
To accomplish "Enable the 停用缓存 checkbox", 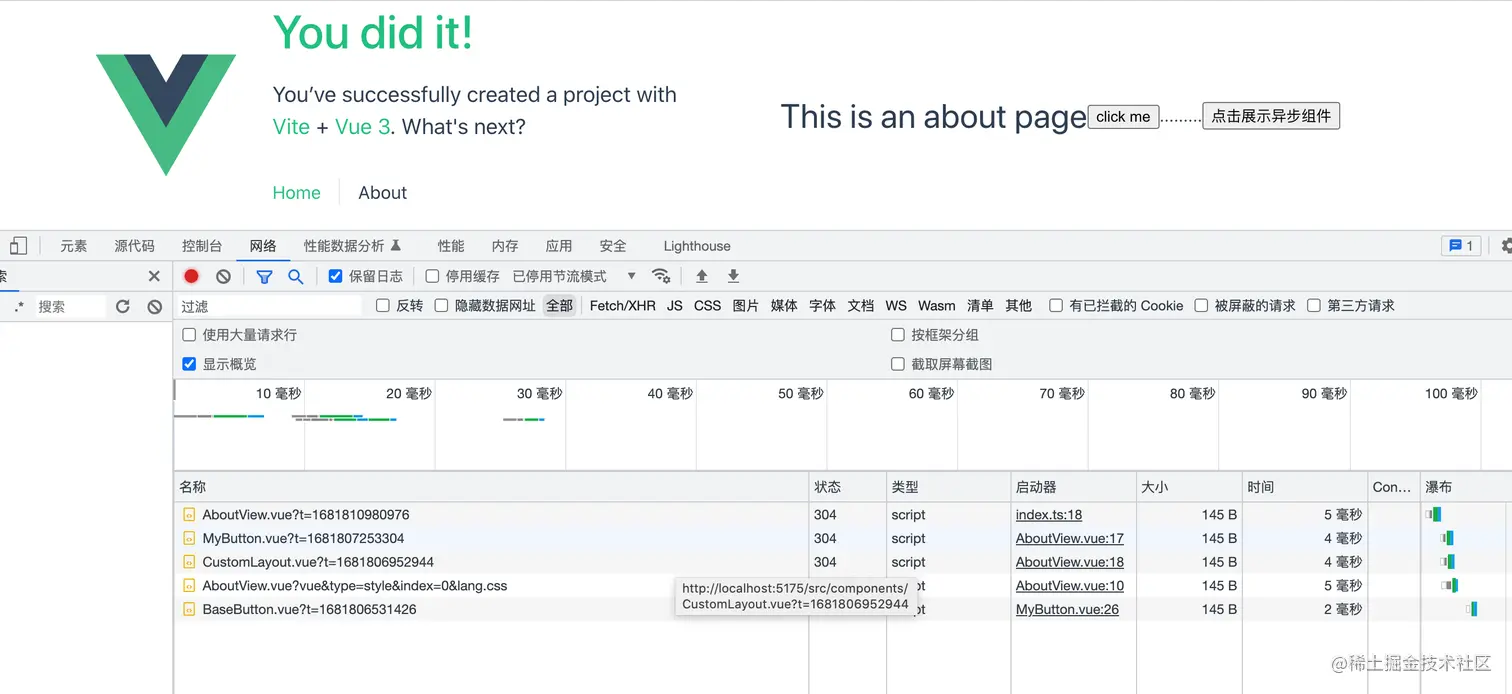I will click(432, 276).
